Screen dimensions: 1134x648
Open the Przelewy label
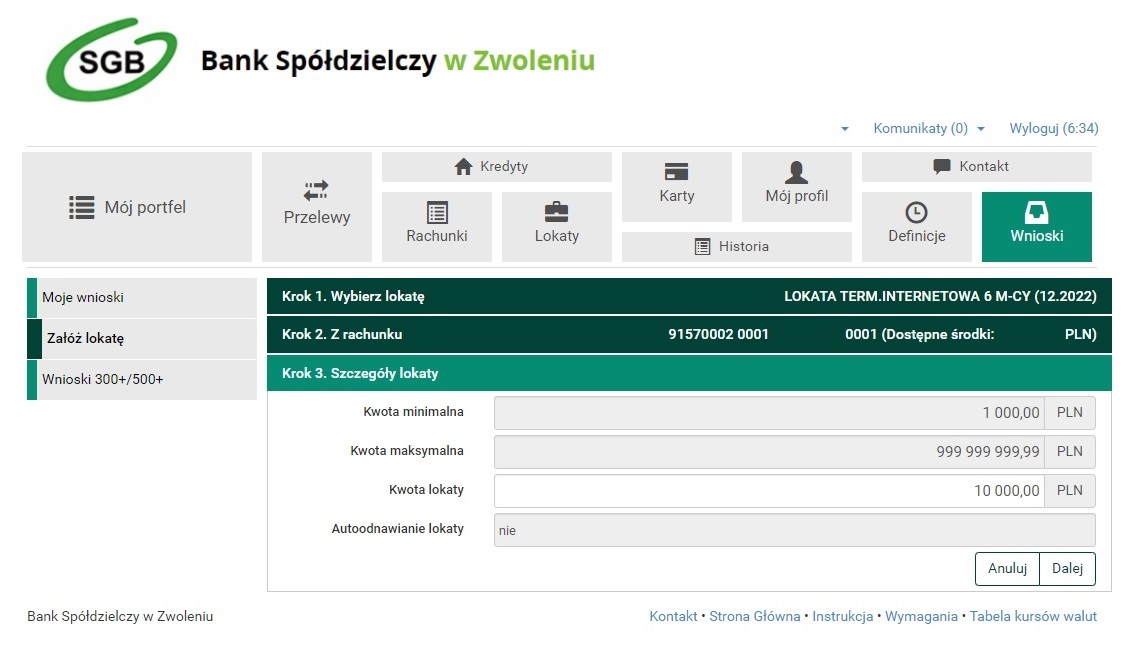coord(317,217)
